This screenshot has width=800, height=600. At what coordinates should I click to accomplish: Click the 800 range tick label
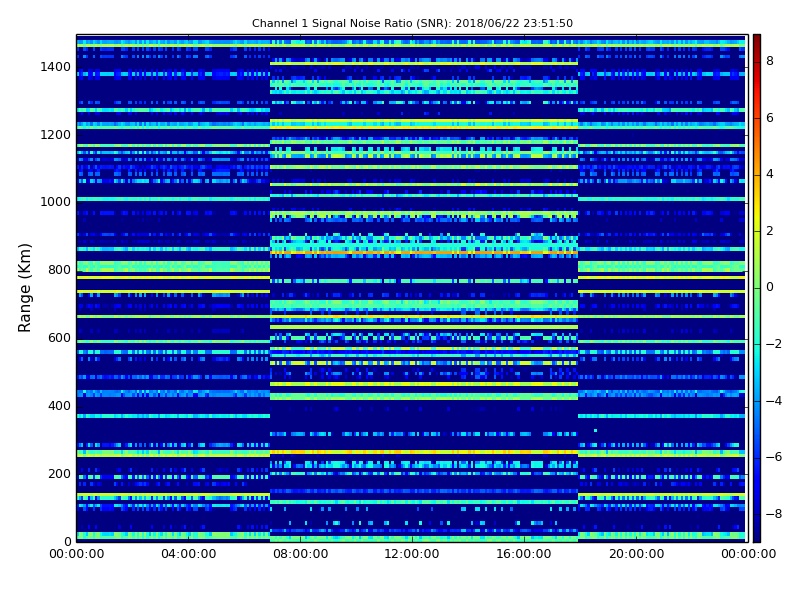[59, 270]
